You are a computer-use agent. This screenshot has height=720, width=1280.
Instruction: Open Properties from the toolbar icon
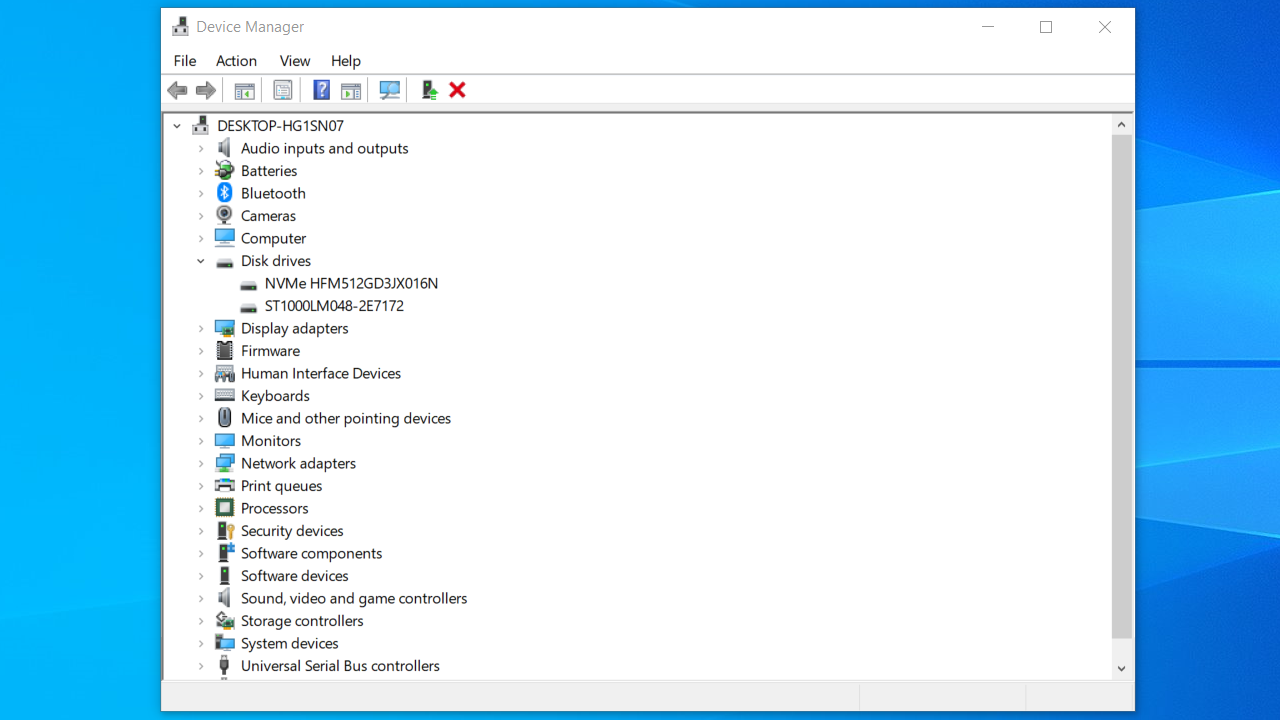point(283,91)
